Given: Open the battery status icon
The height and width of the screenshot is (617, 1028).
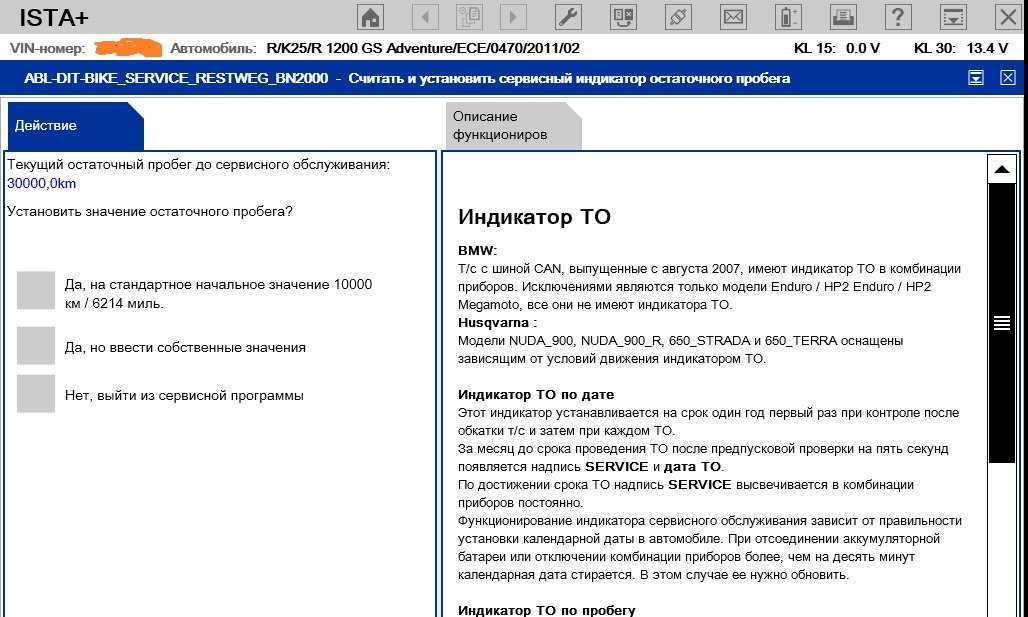Looking at the screenshot, I should coord(789,17).
